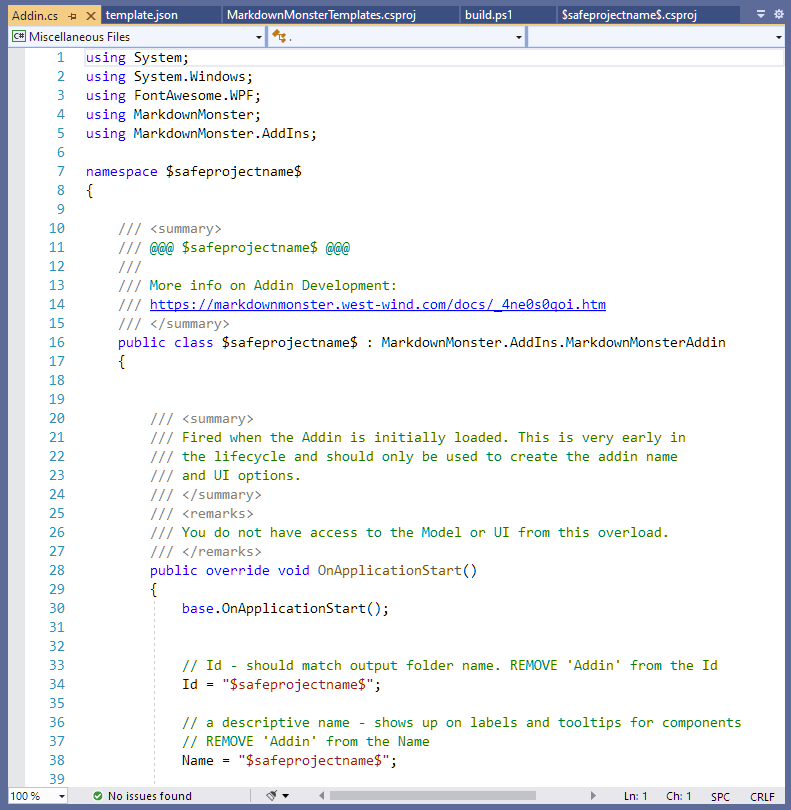
Task: Open the active files list dropdown
Action: (761, 14)
